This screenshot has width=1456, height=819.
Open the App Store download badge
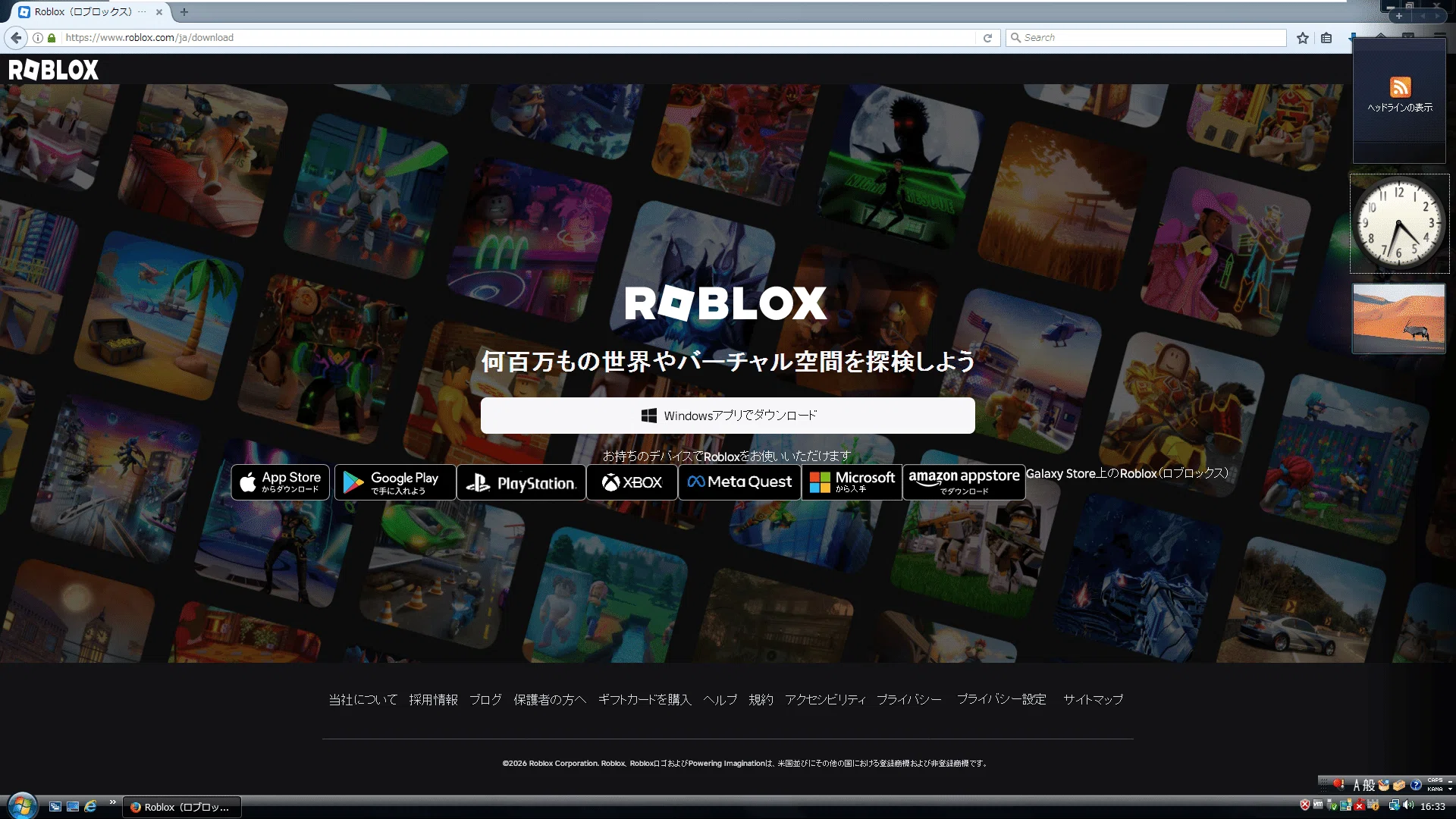coord(280,482)
